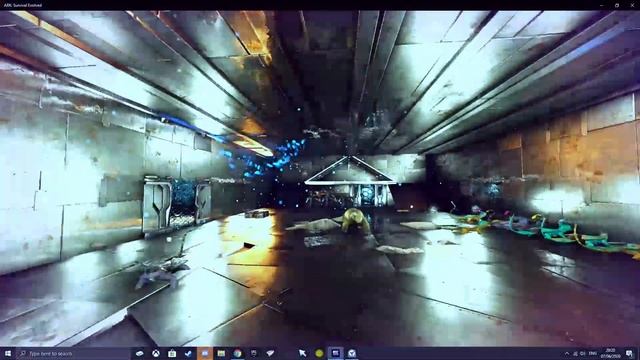Open the Xbox app from the taskbar
This screenshot has height=360, width=640.
tap(156, 353)
